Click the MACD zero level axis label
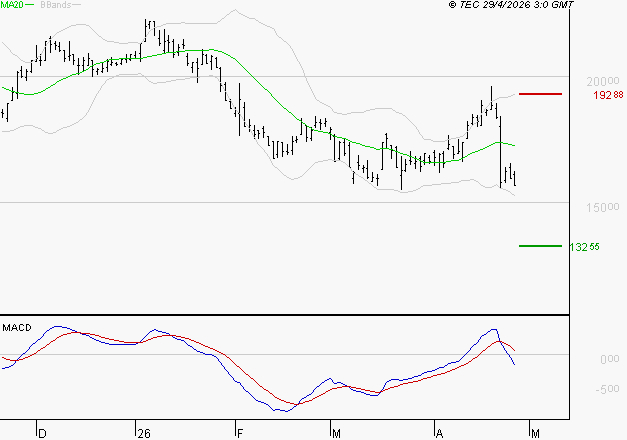Viewport: 627px width, 440px height. click(609, 359)
